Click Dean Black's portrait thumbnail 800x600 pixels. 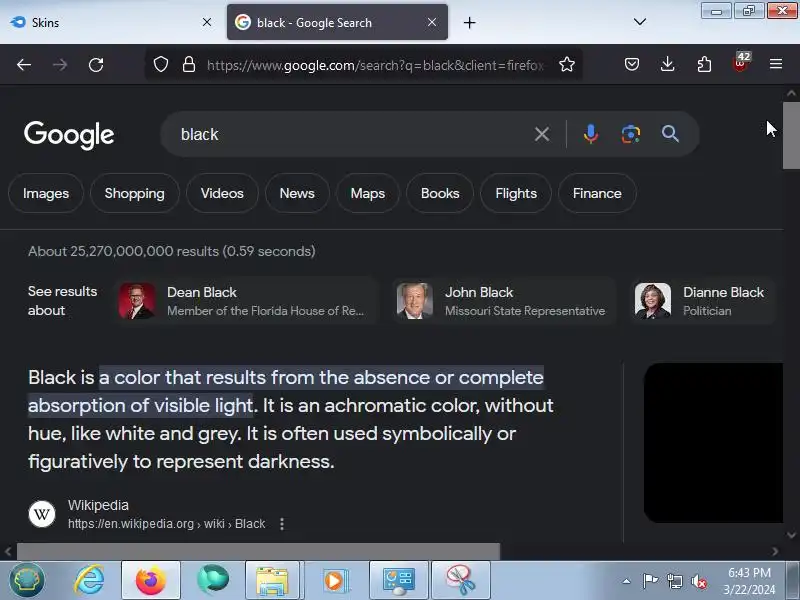pos(137,301)
